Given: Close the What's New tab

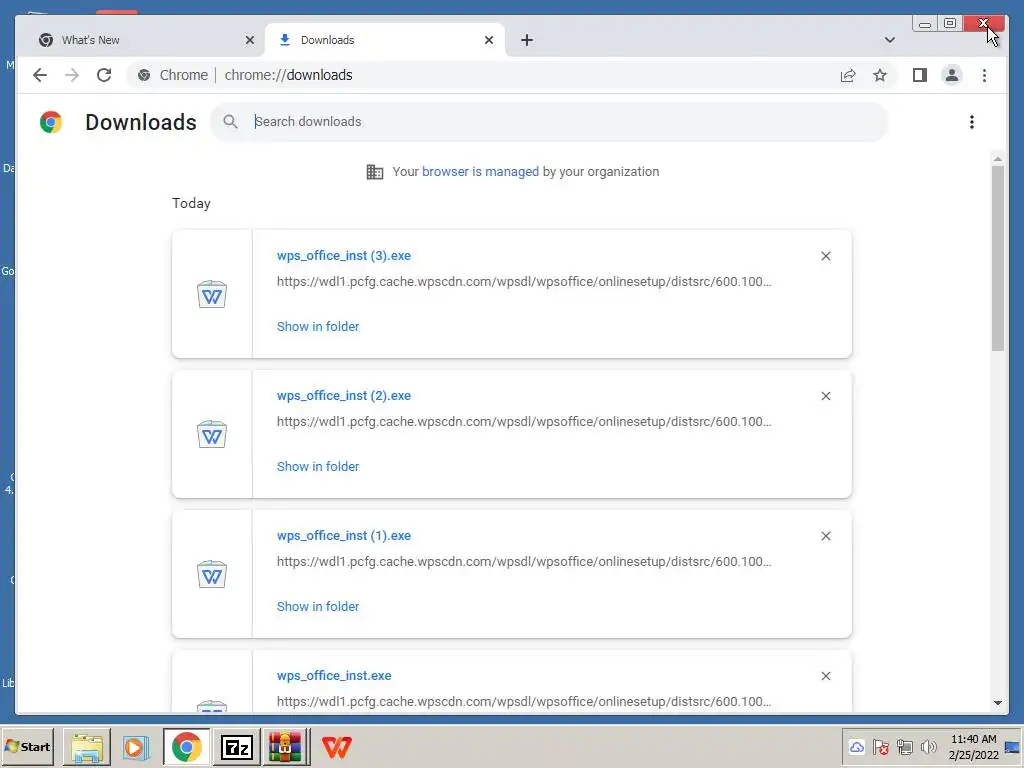Looking at the screenshot, I should point(249,40).
